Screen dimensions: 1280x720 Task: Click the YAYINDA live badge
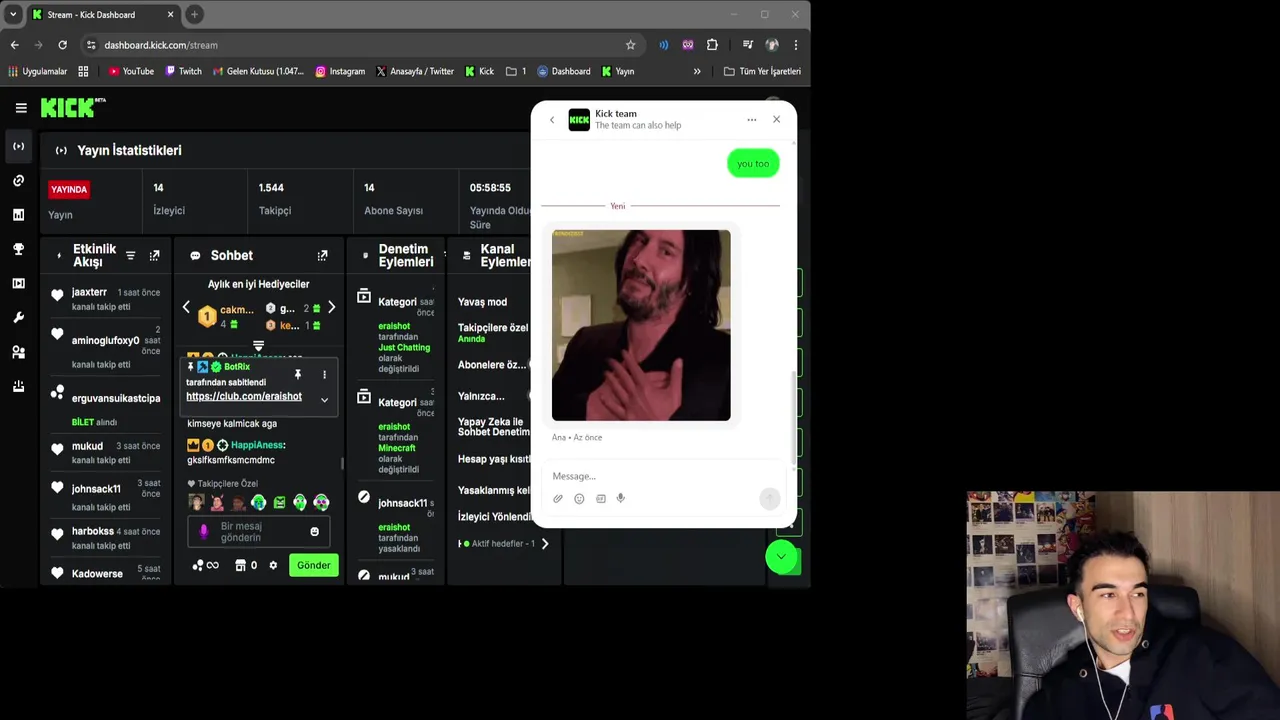tap(69, 189)
